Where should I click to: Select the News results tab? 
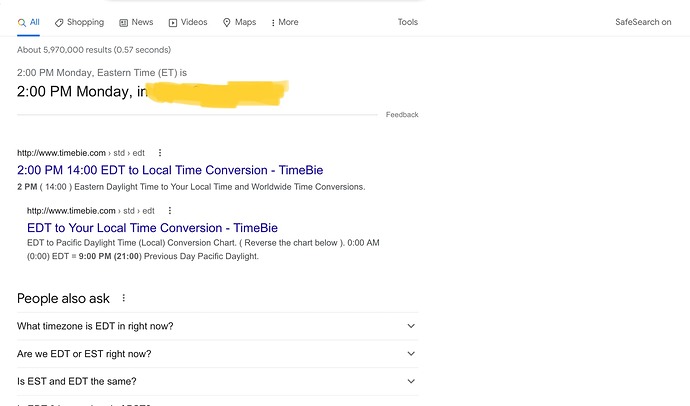[142, 22]
